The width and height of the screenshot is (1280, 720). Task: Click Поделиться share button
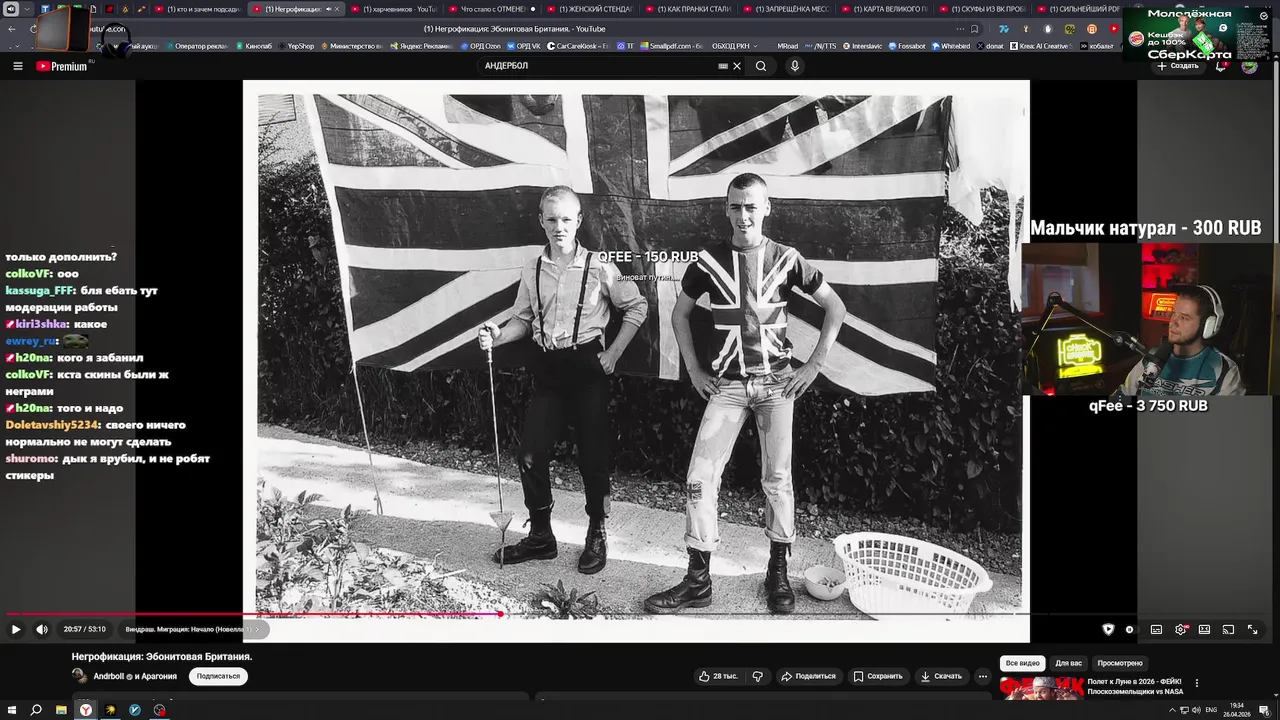coord(808,676)
